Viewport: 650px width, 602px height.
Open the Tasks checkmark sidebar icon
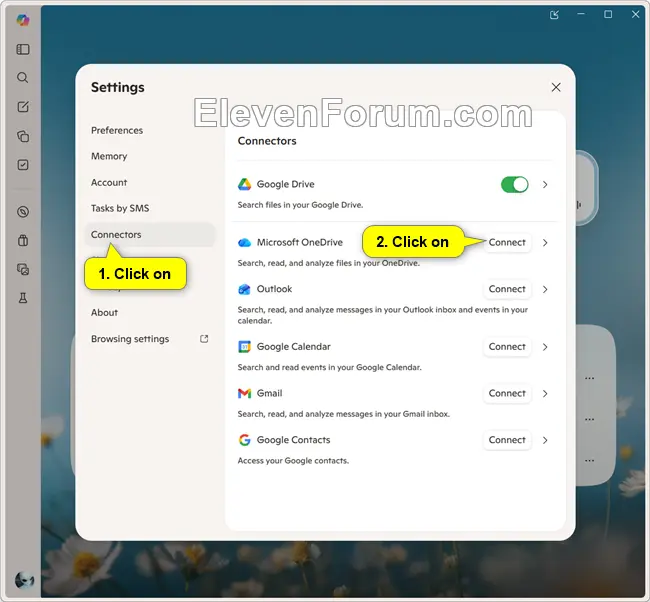(x=23, y=165)
